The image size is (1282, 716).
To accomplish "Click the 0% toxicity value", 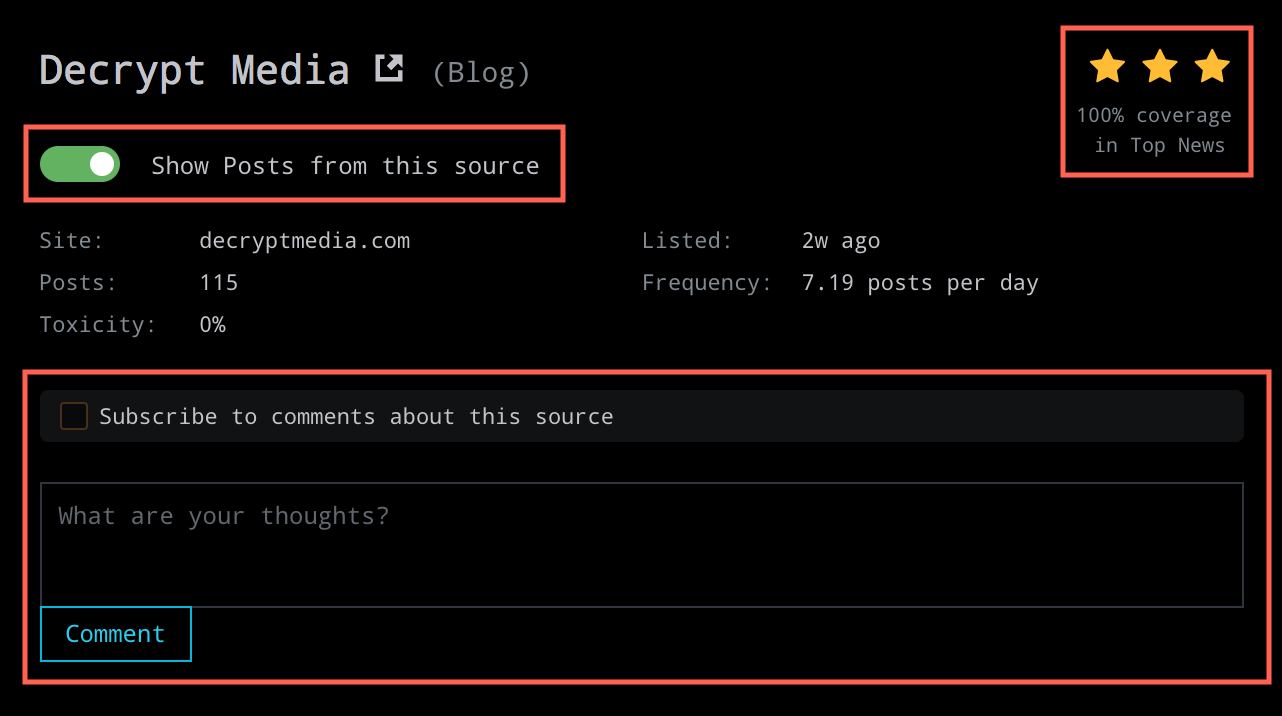I will pos(213,325).
